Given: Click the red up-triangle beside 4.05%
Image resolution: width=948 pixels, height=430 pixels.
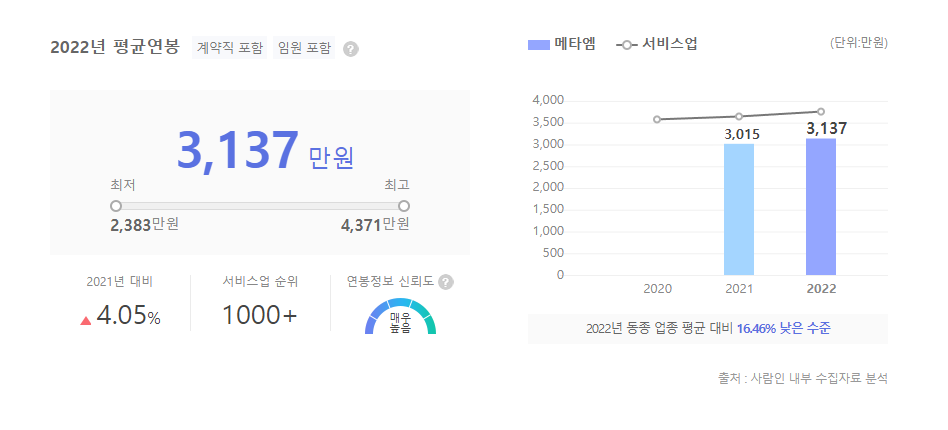Looking at the screenshot, I should tap(85, 321).
